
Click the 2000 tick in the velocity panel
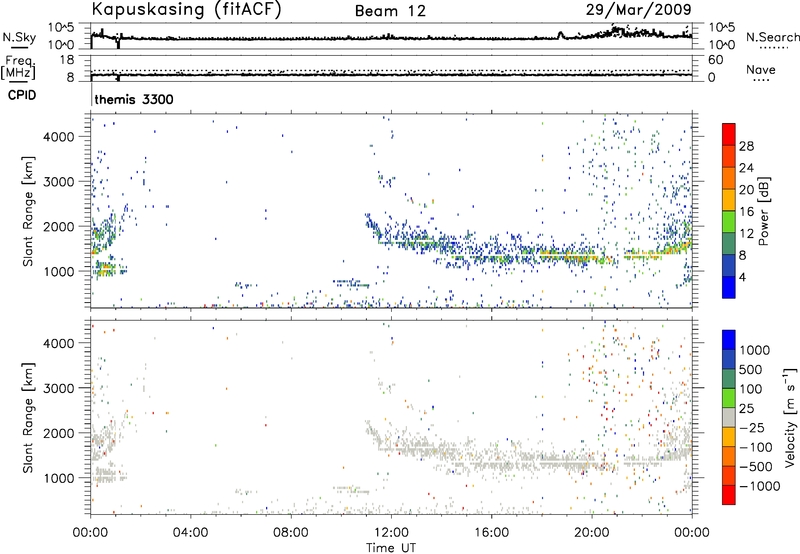59,433
